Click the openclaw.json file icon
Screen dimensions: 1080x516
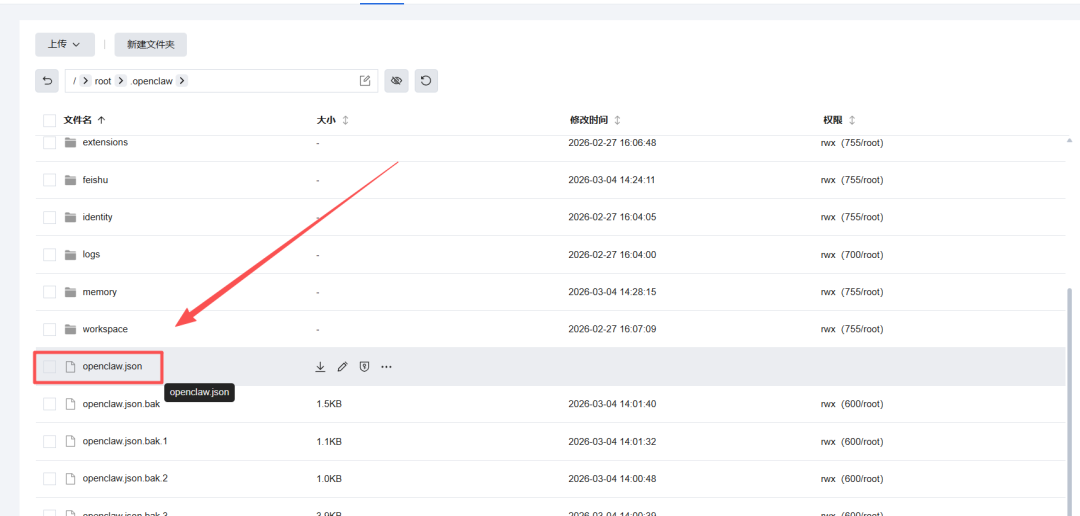coord(70,367)
